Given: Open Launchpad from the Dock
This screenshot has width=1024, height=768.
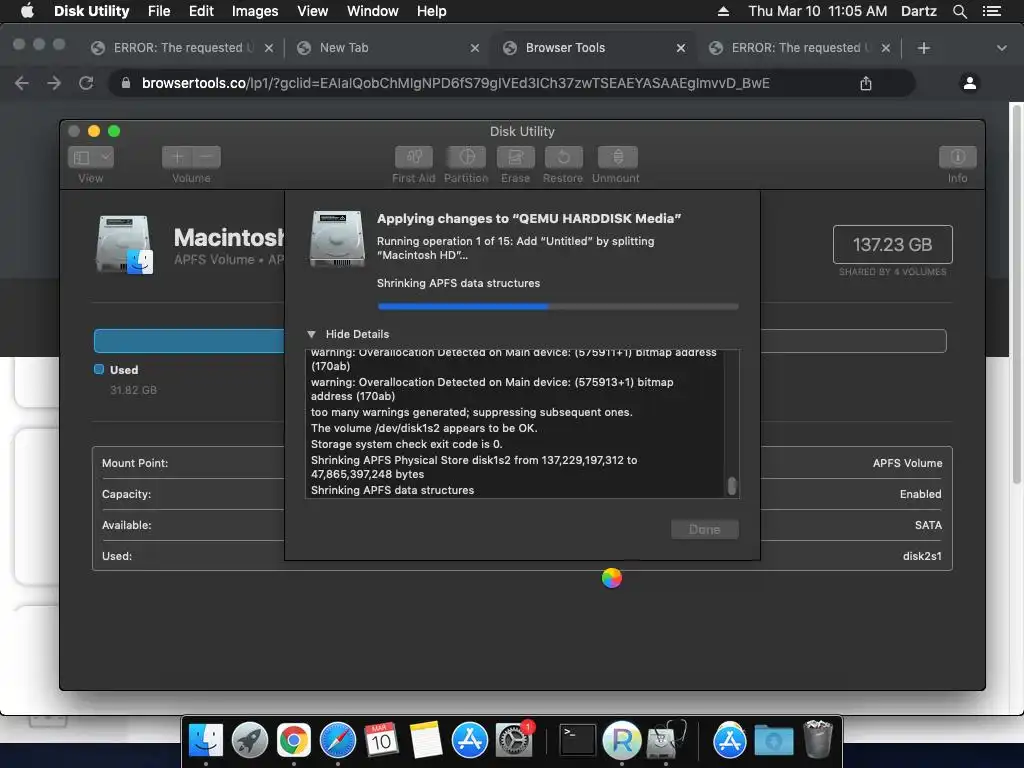Looking at the screenshot, I should point(250,741).
